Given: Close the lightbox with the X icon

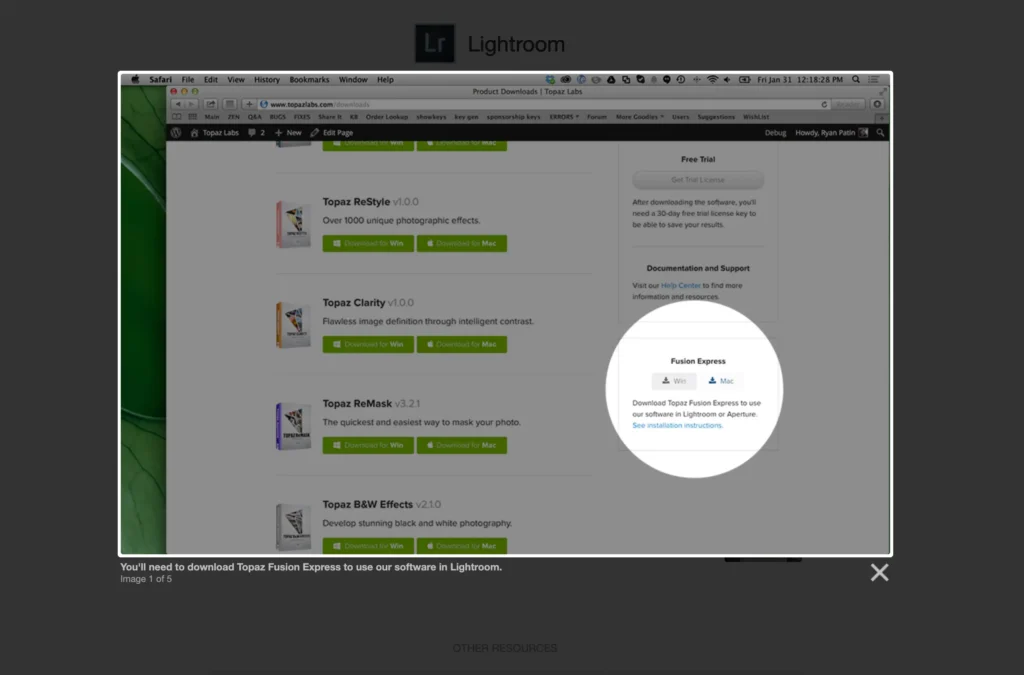Looking at the screenshot, I should tap(879, 573).
